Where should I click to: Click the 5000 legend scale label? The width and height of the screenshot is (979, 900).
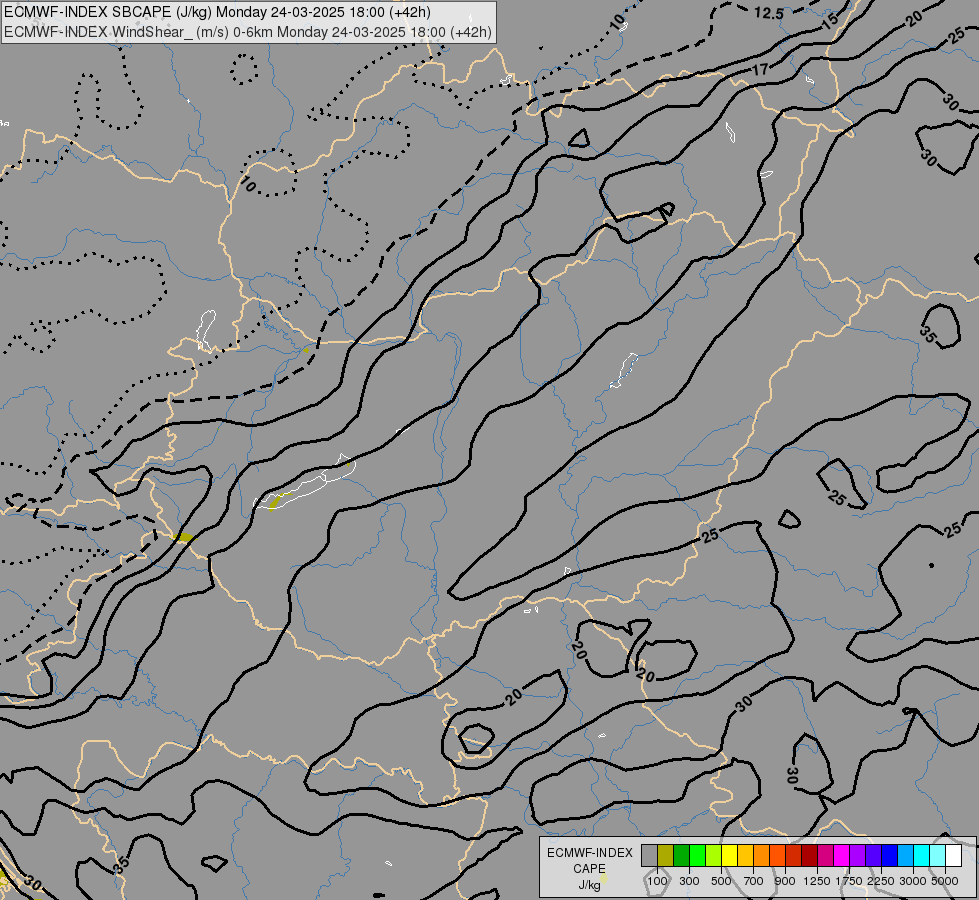click(x=945, y=881)
